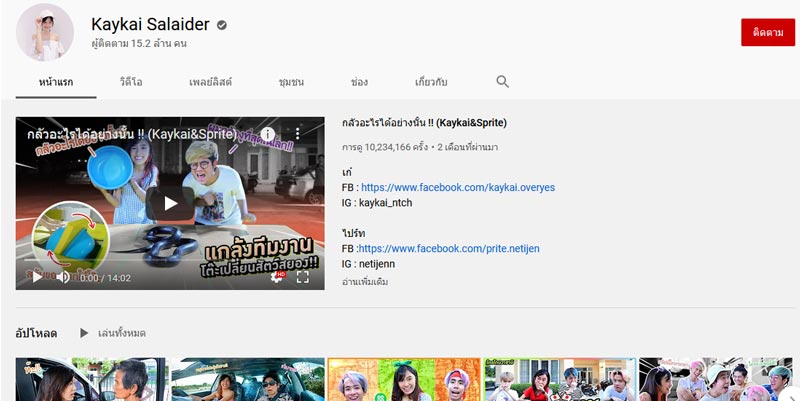Click the IG : netijenn text
Image resolution: width=800 pixels, height=401 pixels.
click(368, 264)
